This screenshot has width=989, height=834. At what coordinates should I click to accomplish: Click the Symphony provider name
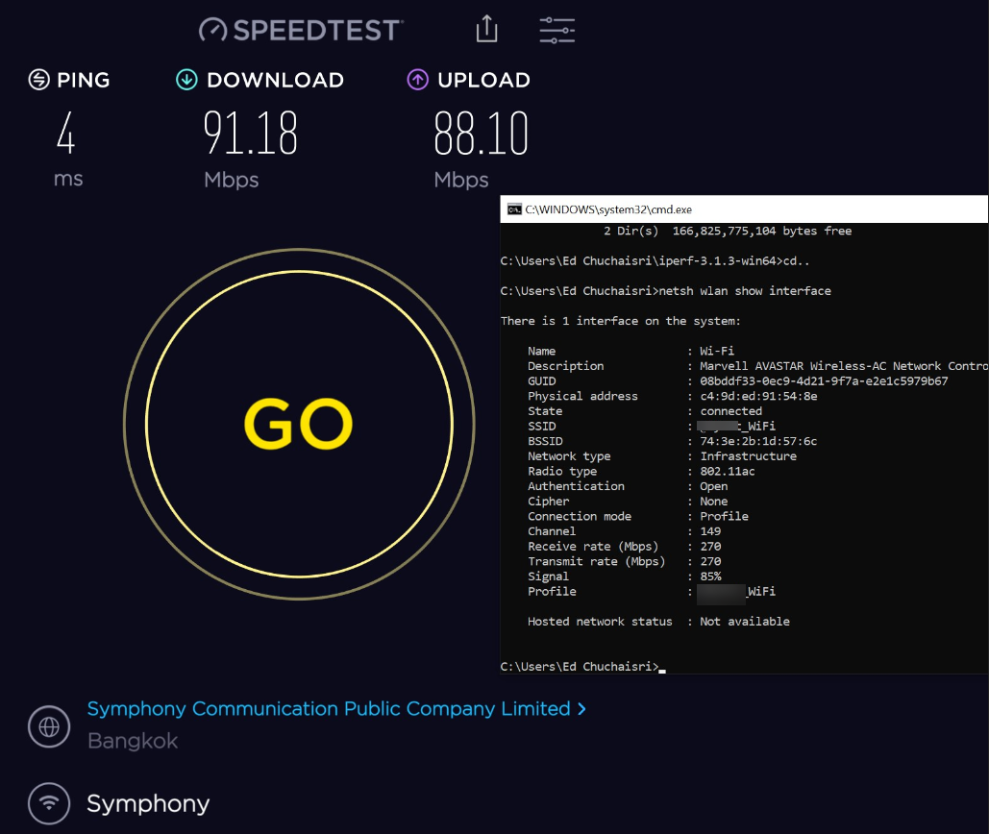click(x=148, y=804)
